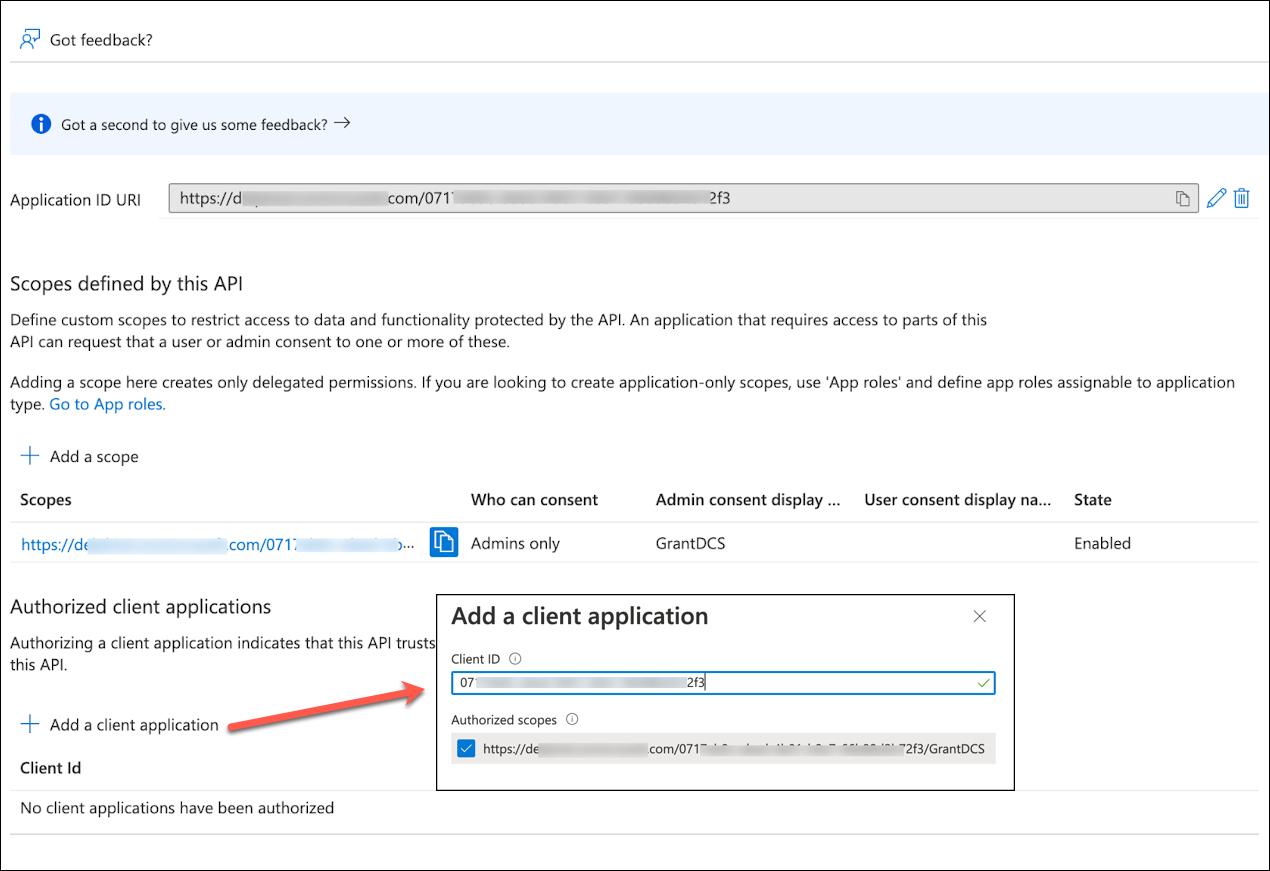Screen dimensions: 1270x871
Task: Click the Got feedback? text button
Action: coord(101,41)
